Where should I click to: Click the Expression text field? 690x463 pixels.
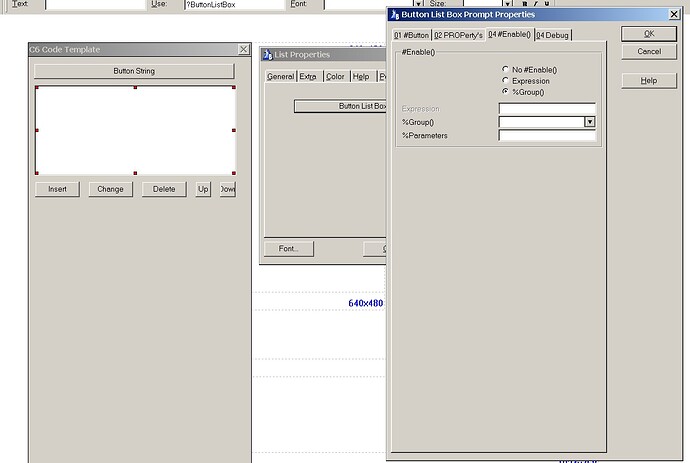click(x=547, y=108)
